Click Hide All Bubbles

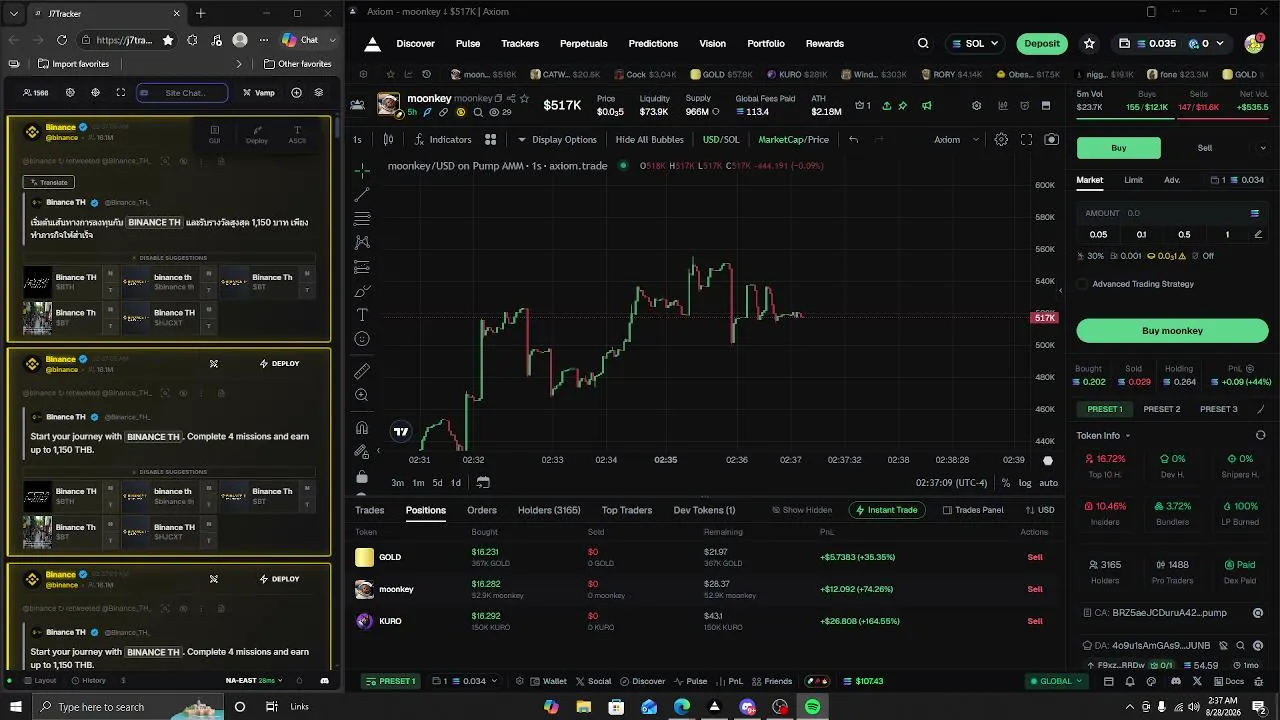[648, 140]
